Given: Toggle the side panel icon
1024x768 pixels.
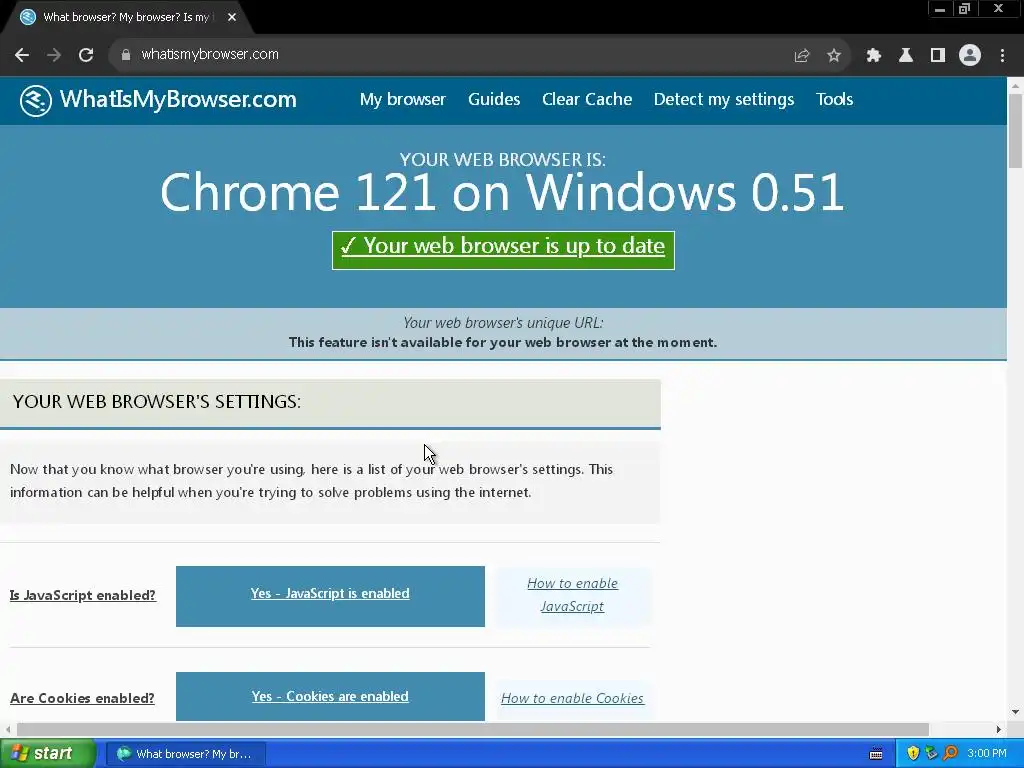Looking at the screenshot, I should pyautogui.click(x=938, y=56).
